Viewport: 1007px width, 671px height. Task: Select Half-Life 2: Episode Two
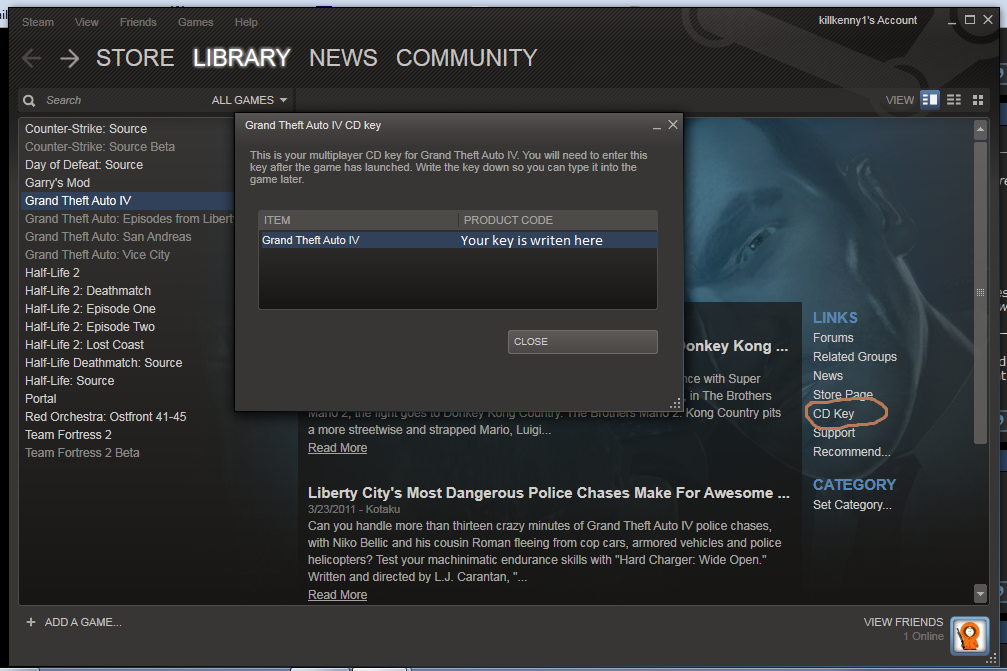(x=90, y=326)
